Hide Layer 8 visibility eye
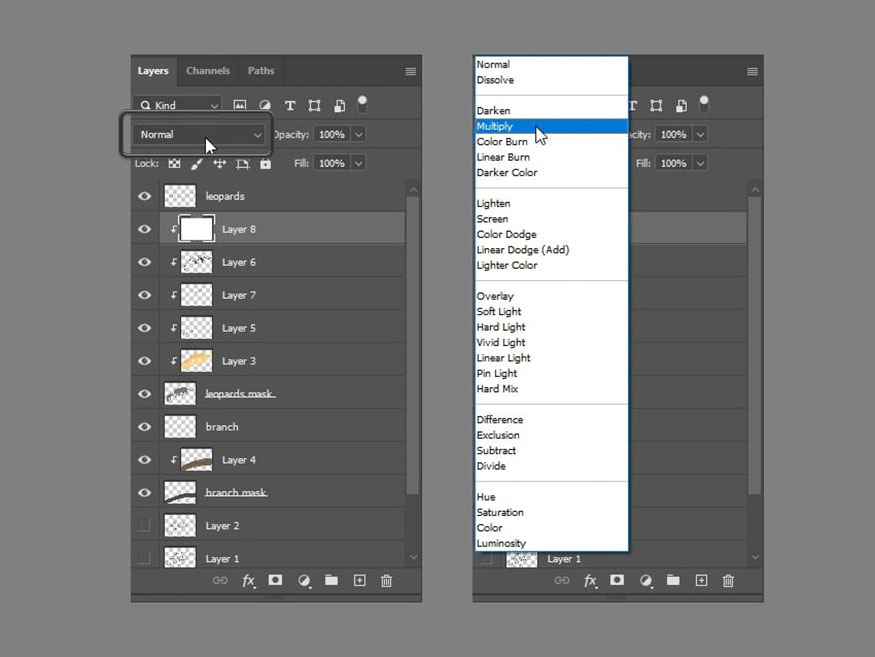 [145, 229]
